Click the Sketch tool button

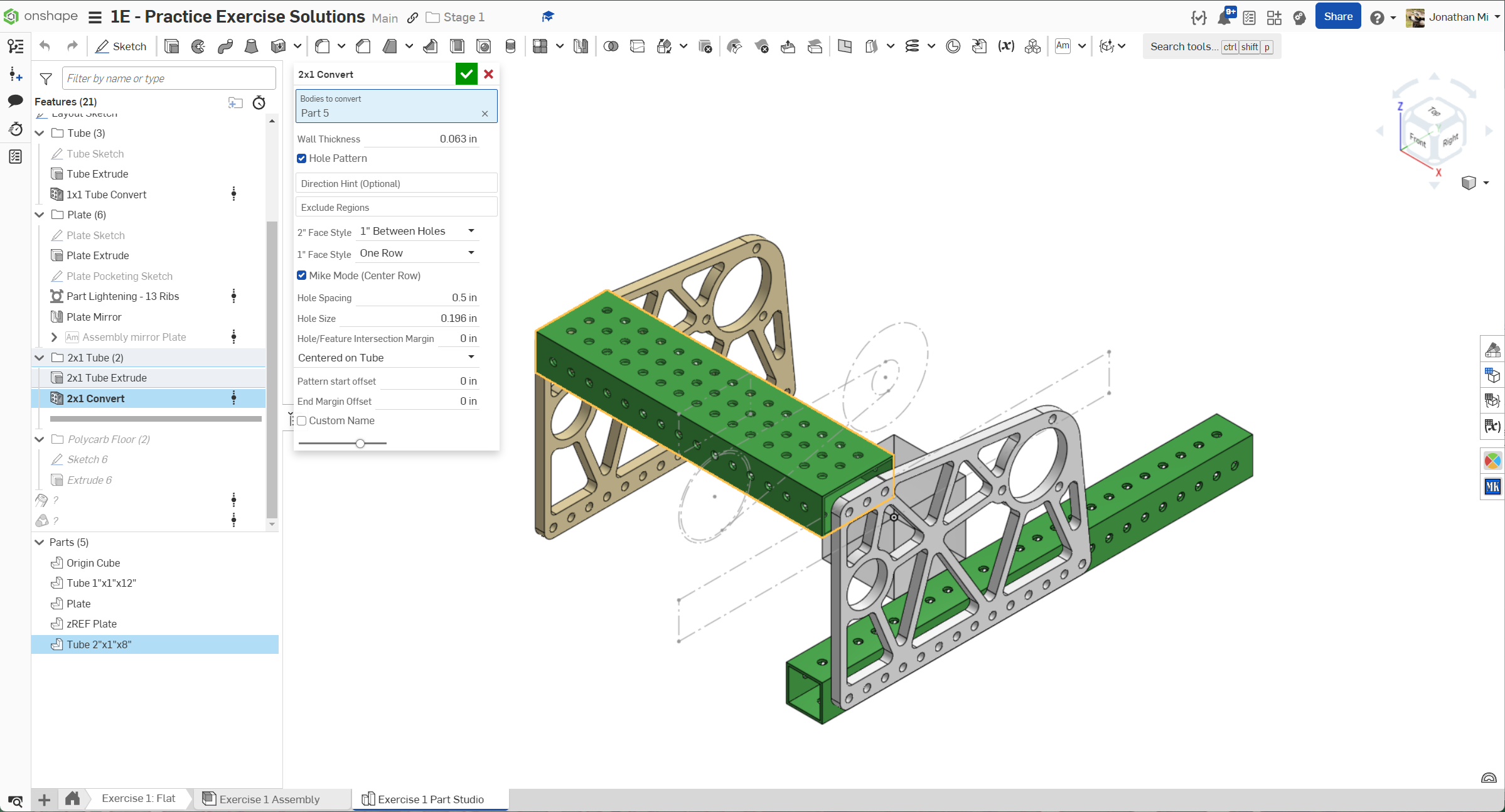(x=121, y=46)
